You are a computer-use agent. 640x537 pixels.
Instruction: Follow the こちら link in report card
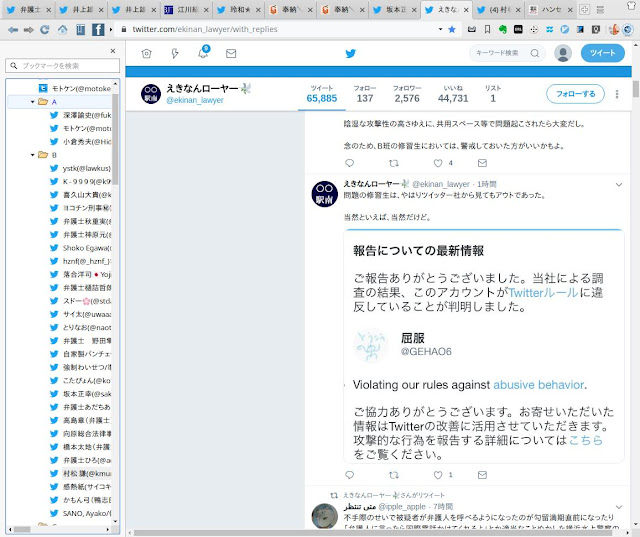(x=585, y=440)
